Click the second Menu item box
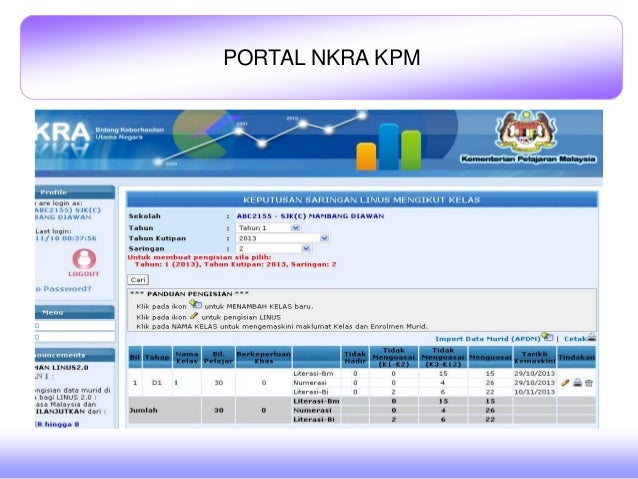This screenshot has width=638, height=479. click(75, 337)
